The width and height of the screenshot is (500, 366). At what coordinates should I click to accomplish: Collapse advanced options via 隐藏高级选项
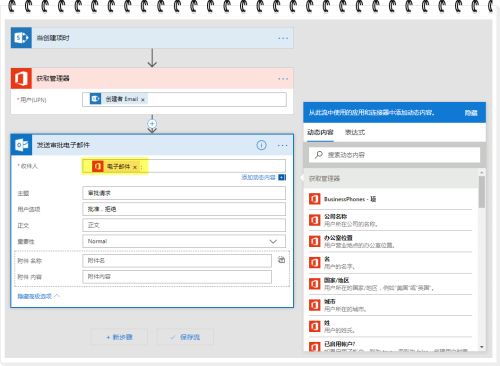(38, 296)
